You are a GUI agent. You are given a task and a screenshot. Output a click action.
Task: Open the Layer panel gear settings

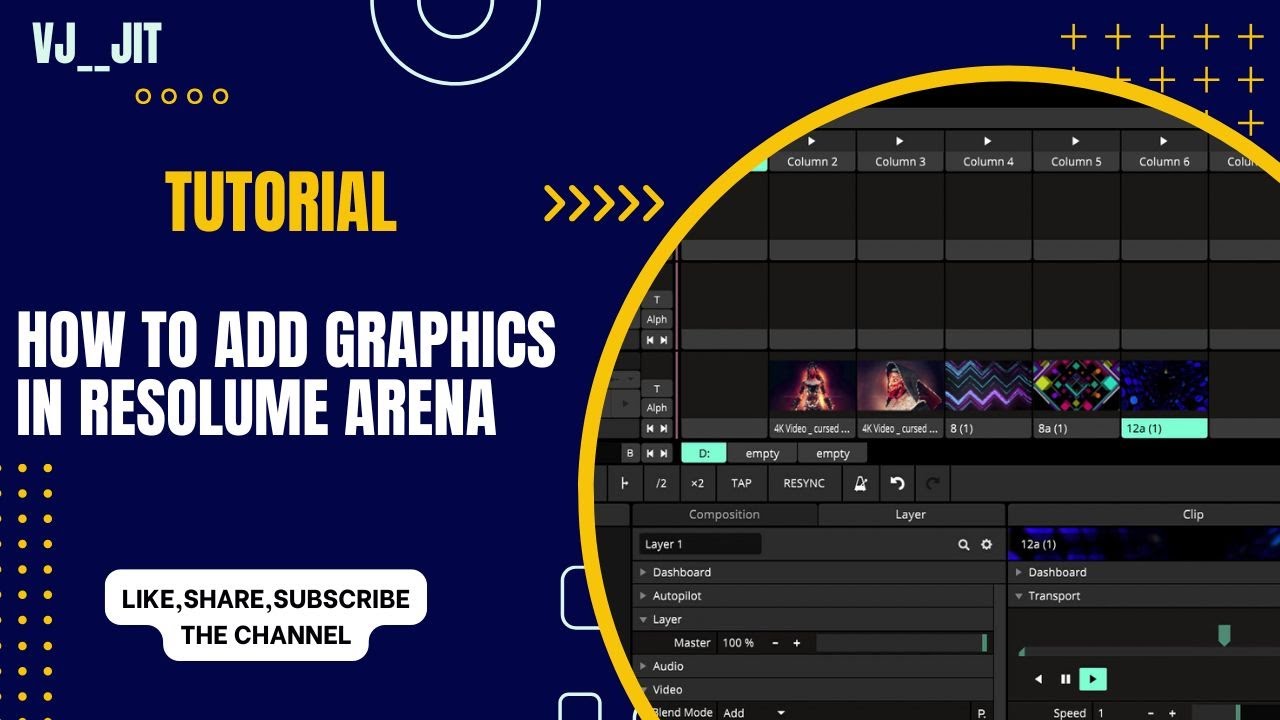click(x=986, y=545)
